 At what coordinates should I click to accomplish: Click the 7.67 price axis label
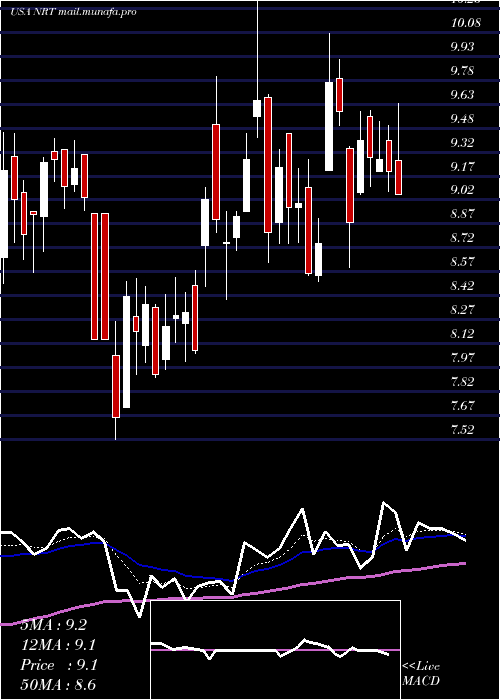pos(462,406)
